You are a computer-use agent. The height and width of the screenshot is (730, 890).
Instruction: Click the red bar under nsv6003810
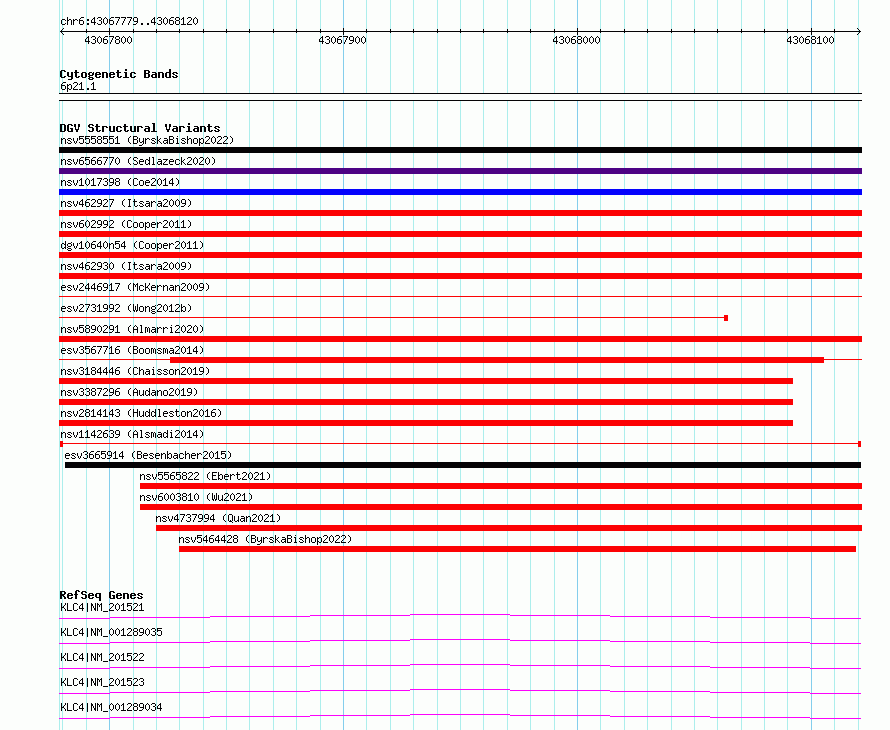coord(501,507)
